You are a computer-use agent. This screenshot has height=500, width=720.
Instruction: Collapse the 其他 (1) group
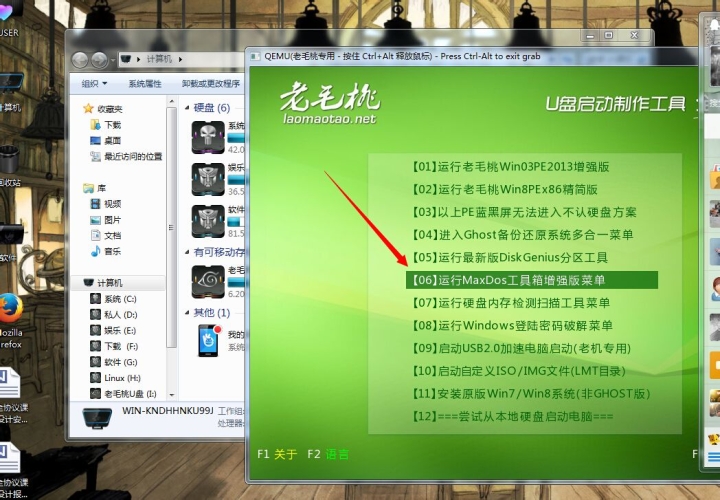coord(187,313)
